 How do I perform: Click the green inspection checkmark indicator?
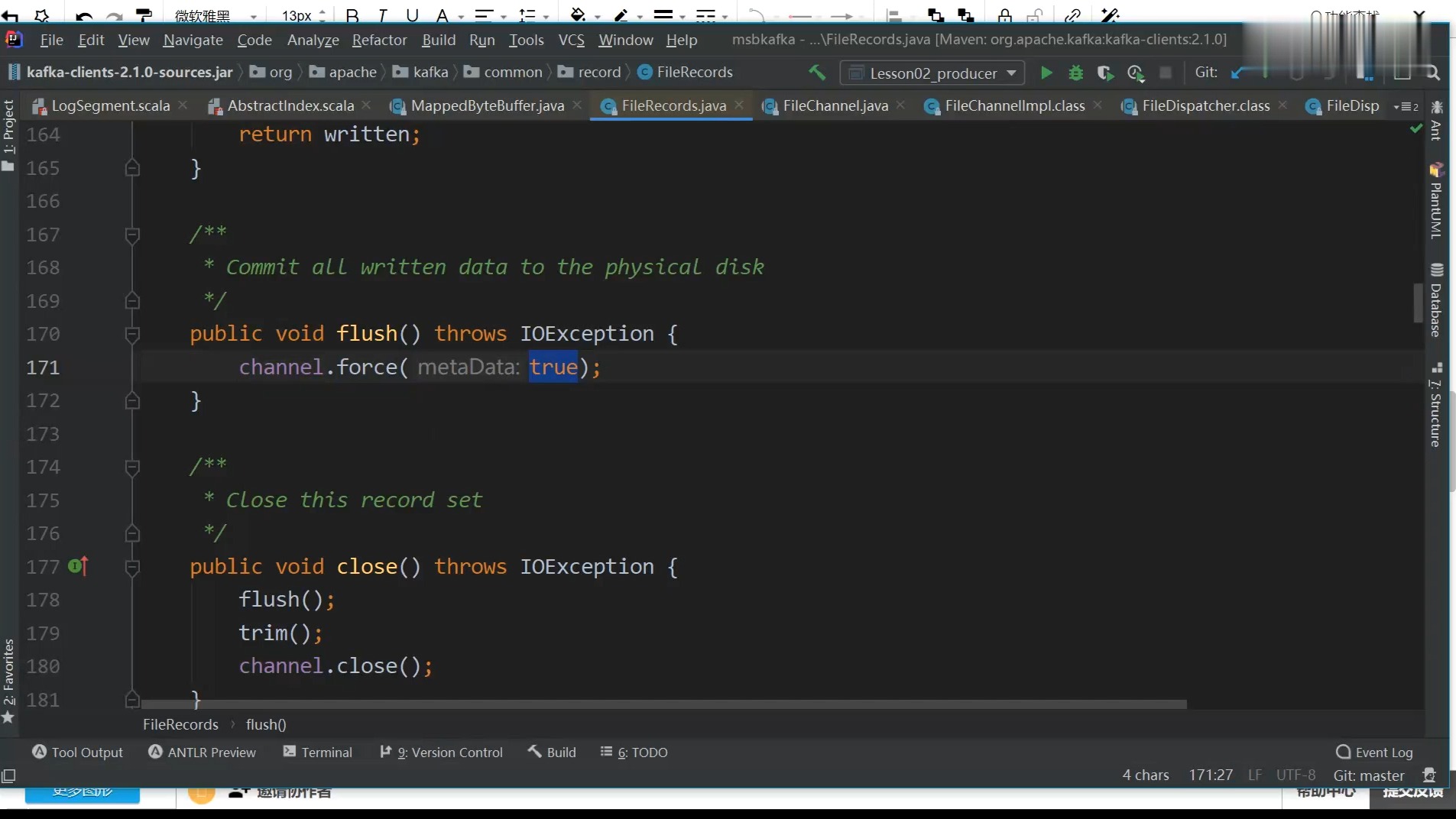click(x=1416, y=129)
